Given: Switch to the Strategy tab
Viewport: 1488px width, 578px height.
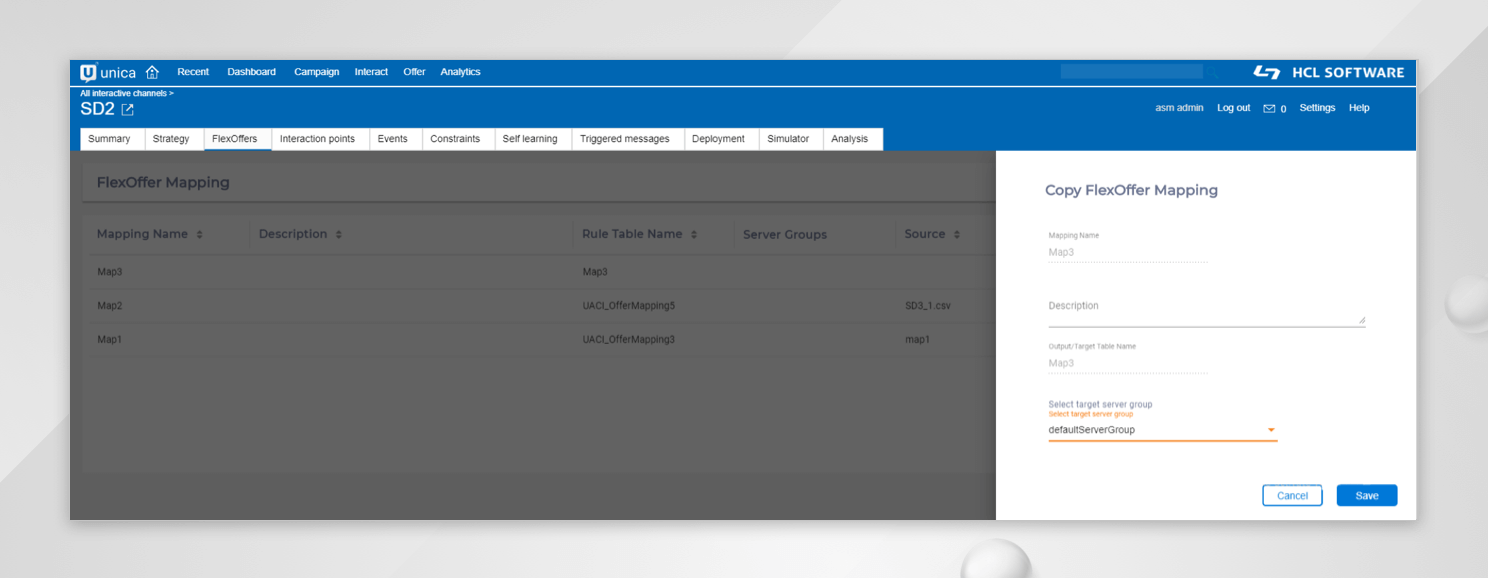Looking at the screenshot, I should [171, 139].
